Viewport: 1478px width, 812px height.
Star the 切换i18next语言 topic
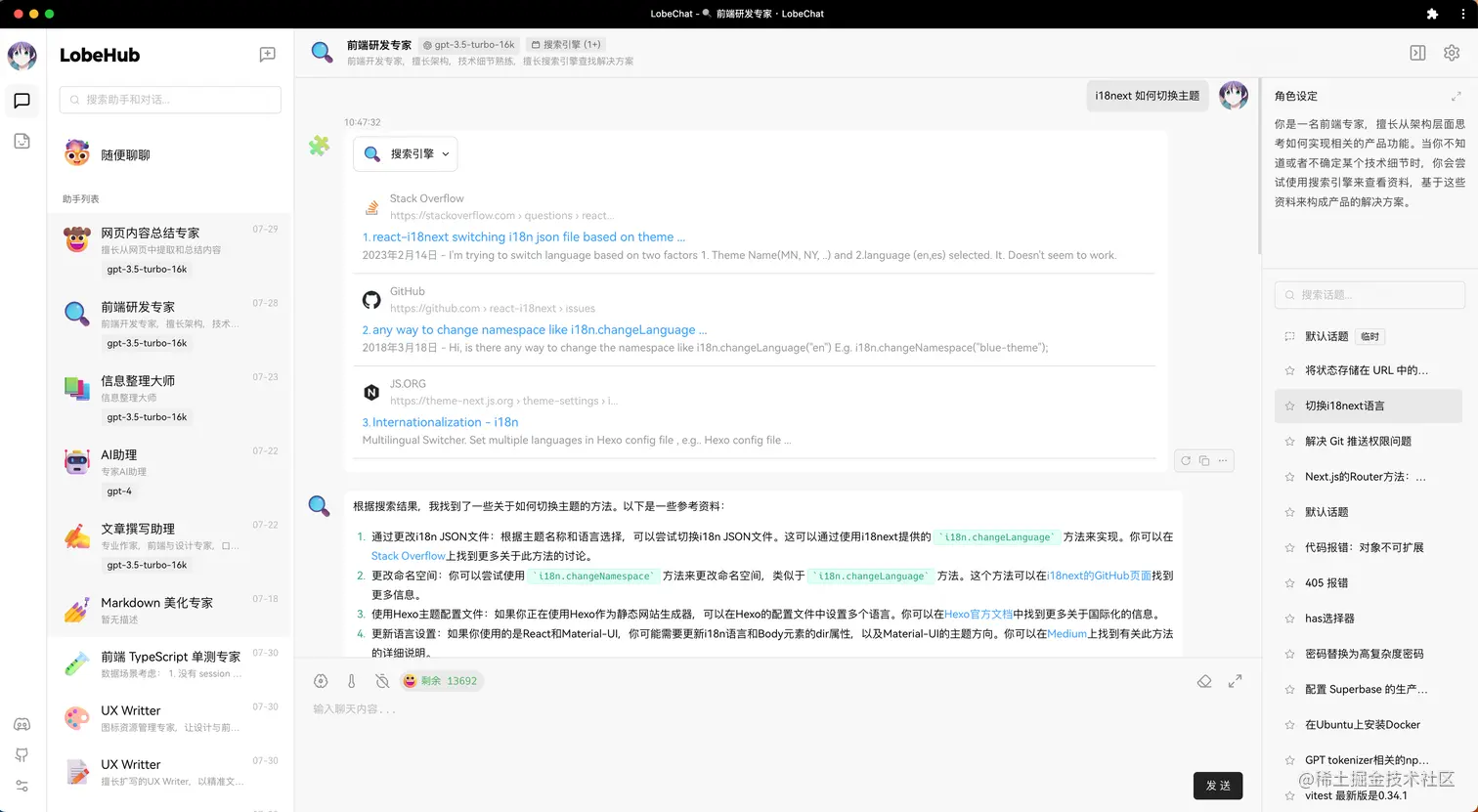coord(1289,406)
